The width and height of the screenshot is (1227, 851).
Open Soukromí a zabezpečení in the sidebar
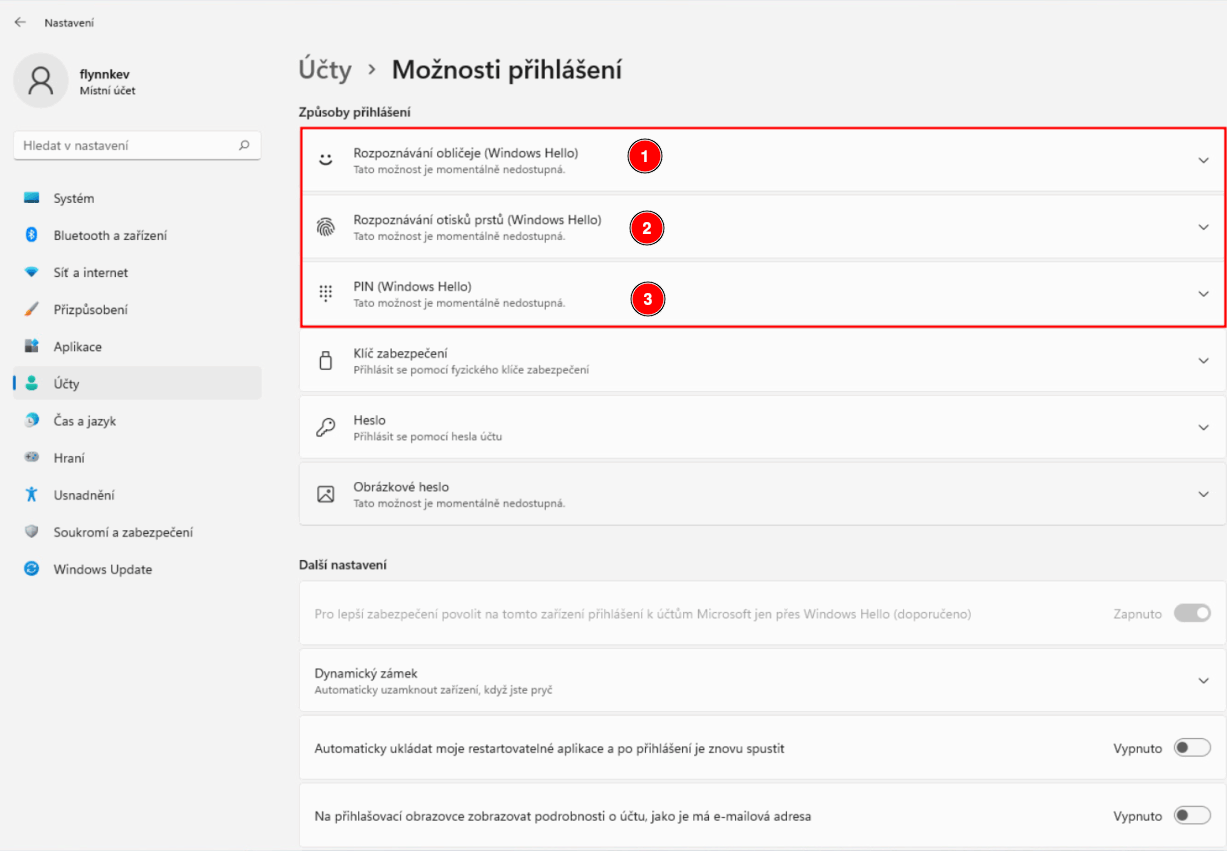point(123,532)
